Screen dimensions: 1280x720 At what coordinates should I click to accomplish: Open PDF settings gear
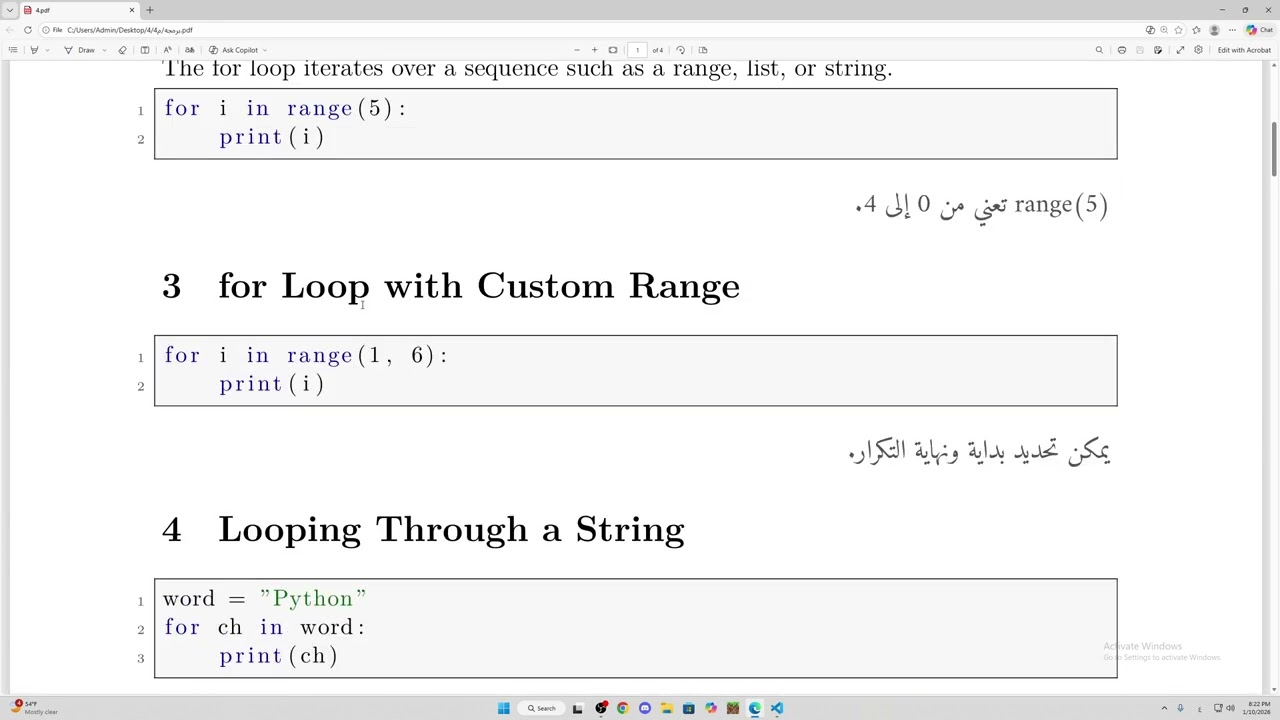pyautogui.click(x=1198, y=50)
